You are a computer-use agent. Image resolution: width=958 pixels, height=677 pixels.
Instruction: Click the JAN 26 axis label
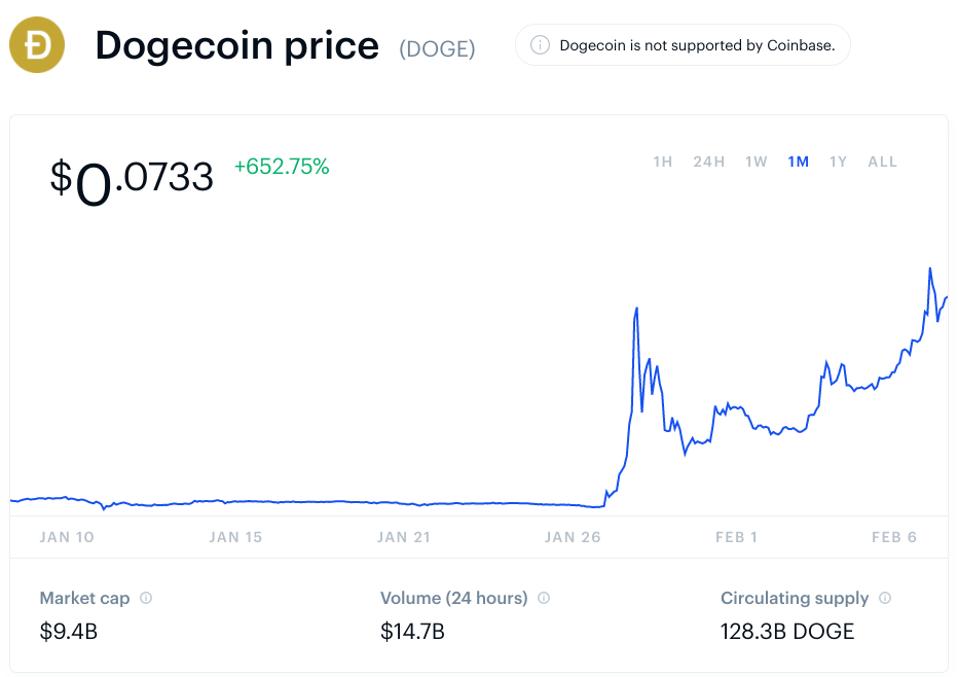573,537
